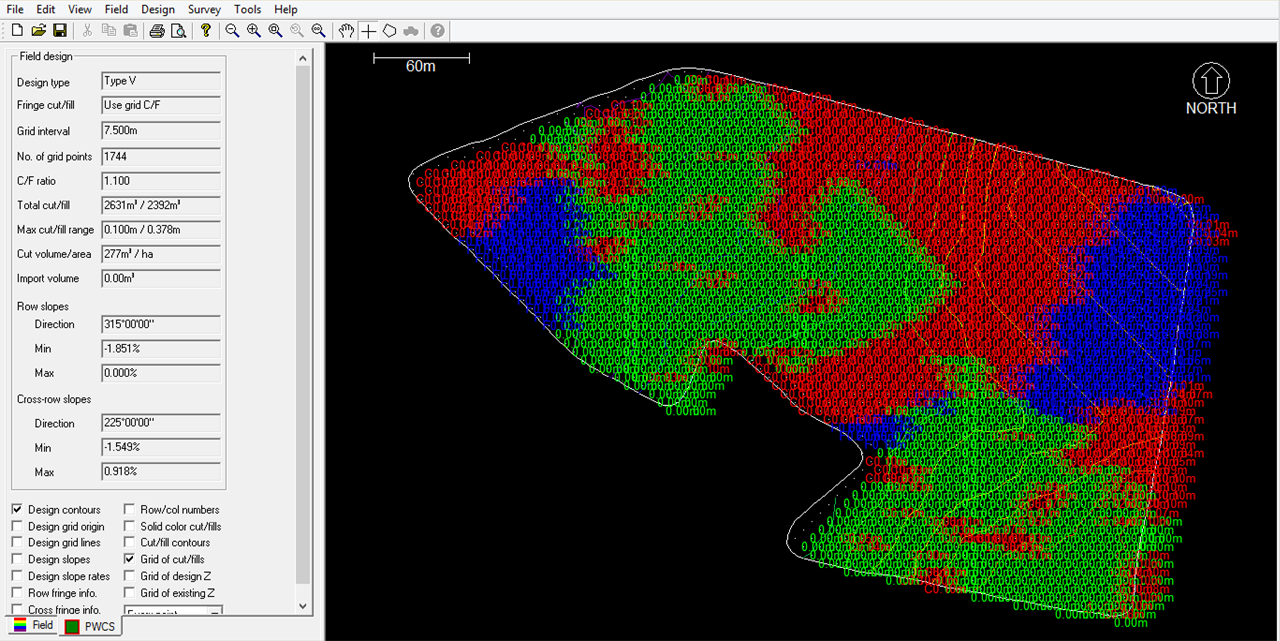Select the Pan hand tool
1280x641 pixels.
coord(346,31)
